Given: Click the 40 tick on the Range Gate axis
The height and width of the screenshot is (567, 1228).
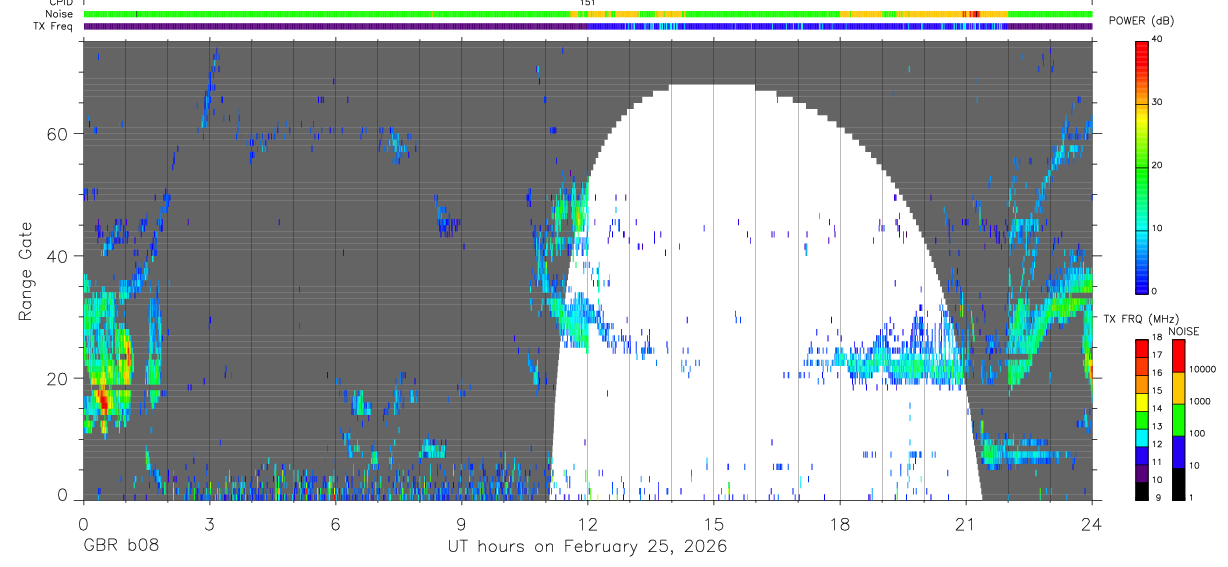Looking at the screenshot, I should pyautogui.click(x=58, y=256).
